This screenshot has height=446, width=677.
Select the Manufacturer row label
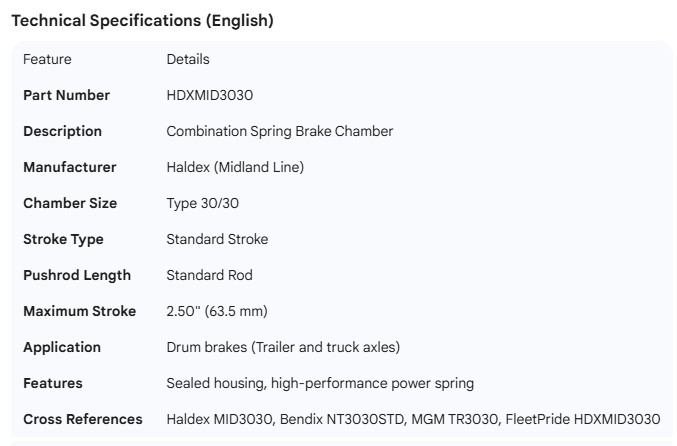(69, 167)
